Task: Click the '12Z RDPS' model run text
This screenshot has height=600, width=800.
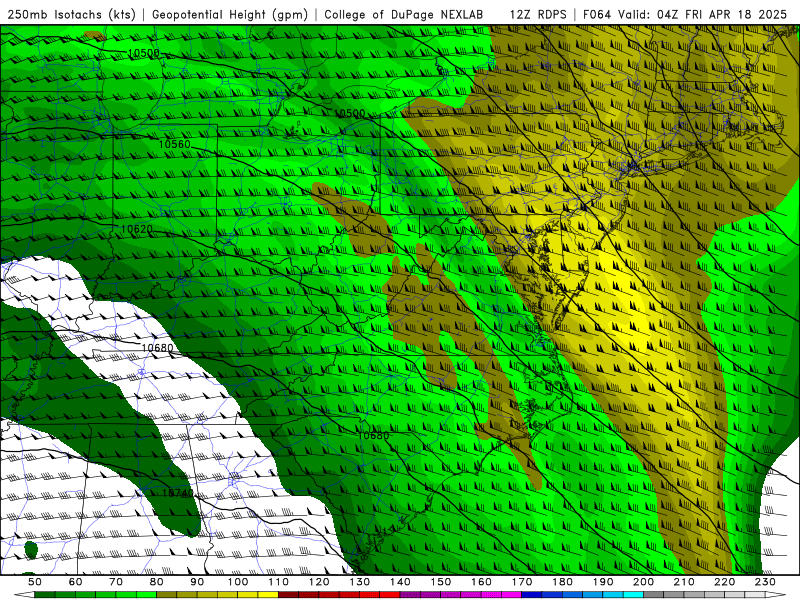Action: pyautogui.click(x=538, y=15)
